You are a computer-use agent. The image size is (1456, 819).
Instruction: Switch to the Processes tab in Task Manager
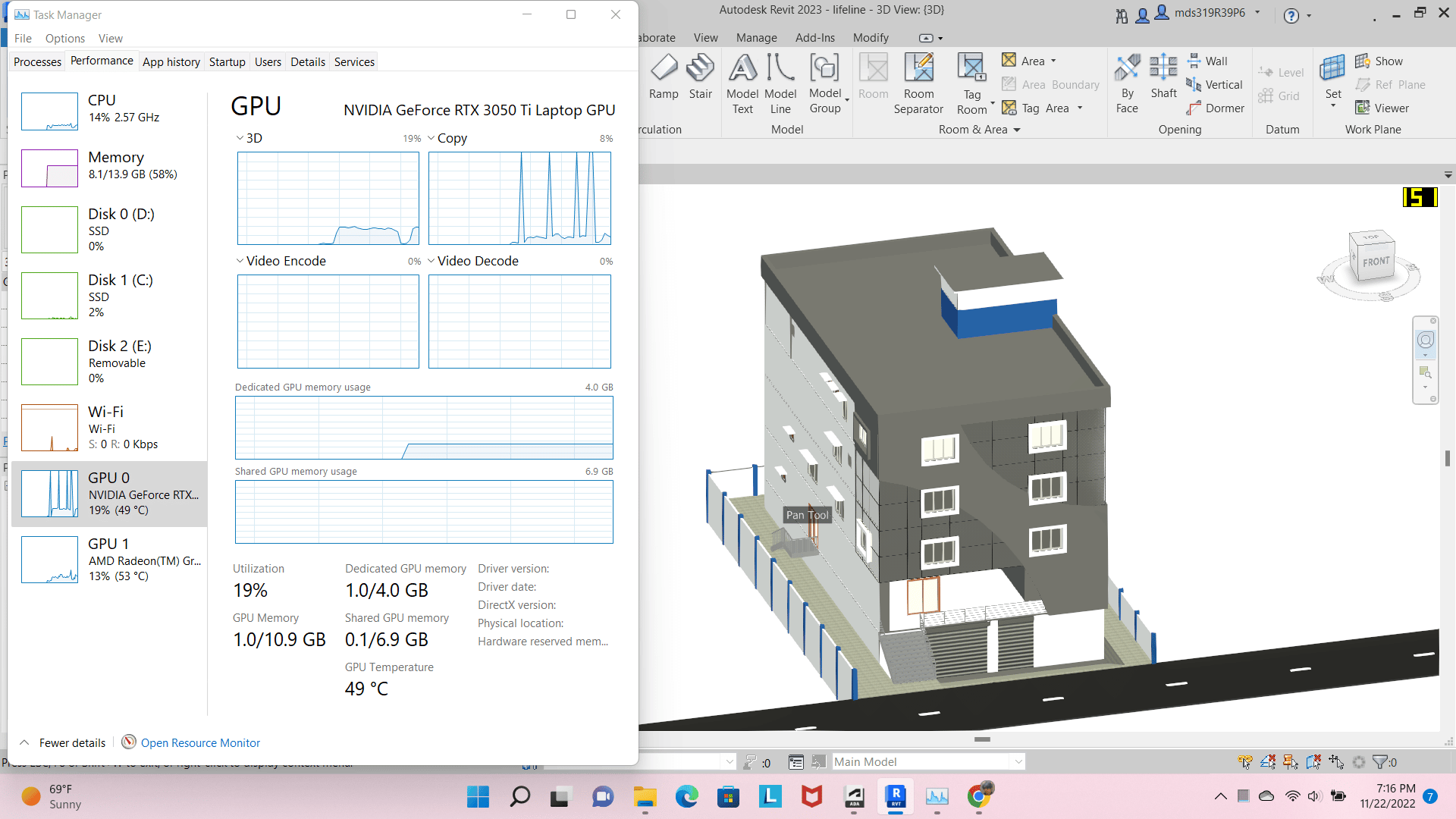click(x=37, y=62)
